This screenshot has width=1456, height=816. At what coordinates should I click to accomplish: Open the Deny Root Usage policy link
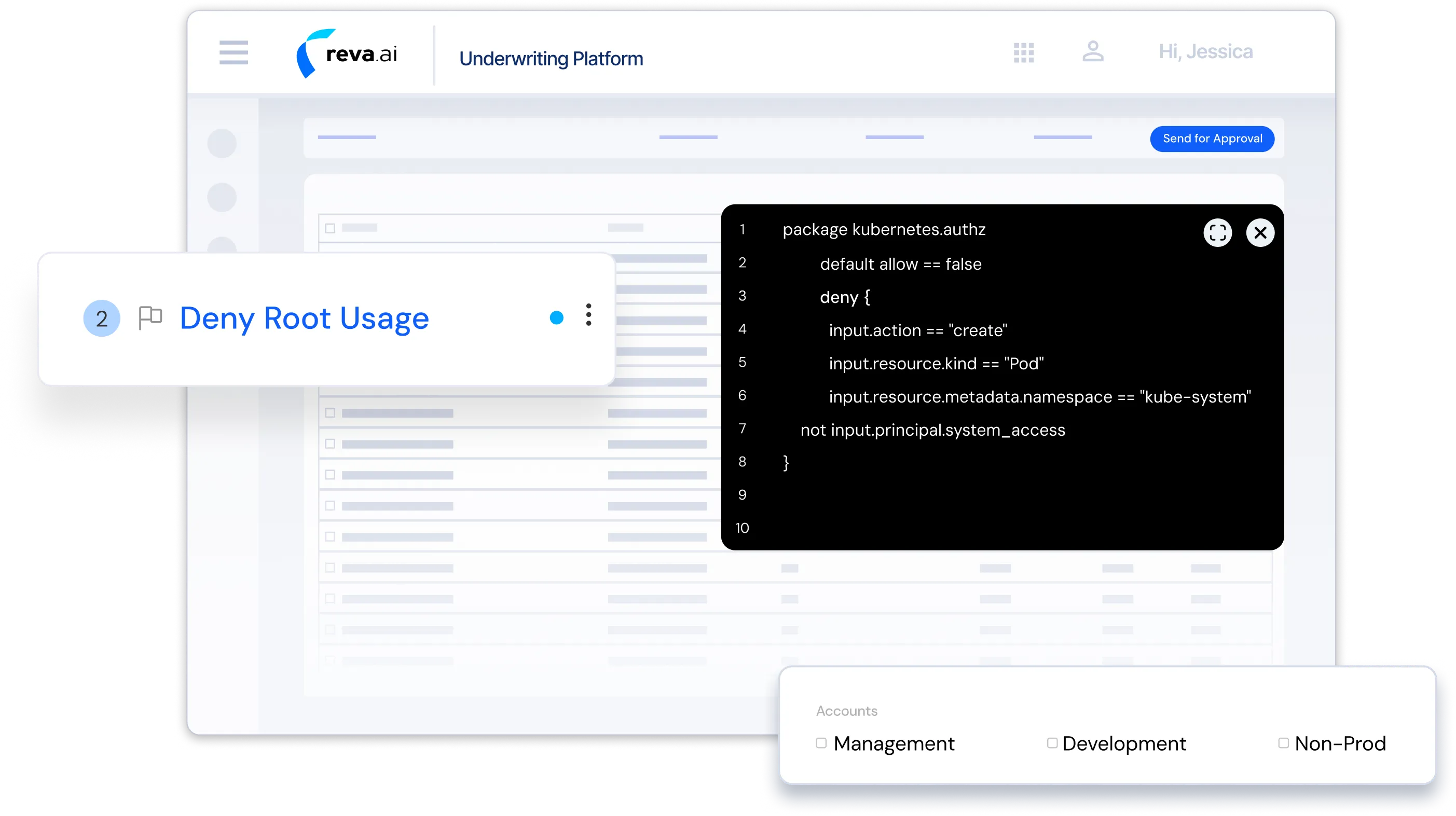tap(304, 318)
